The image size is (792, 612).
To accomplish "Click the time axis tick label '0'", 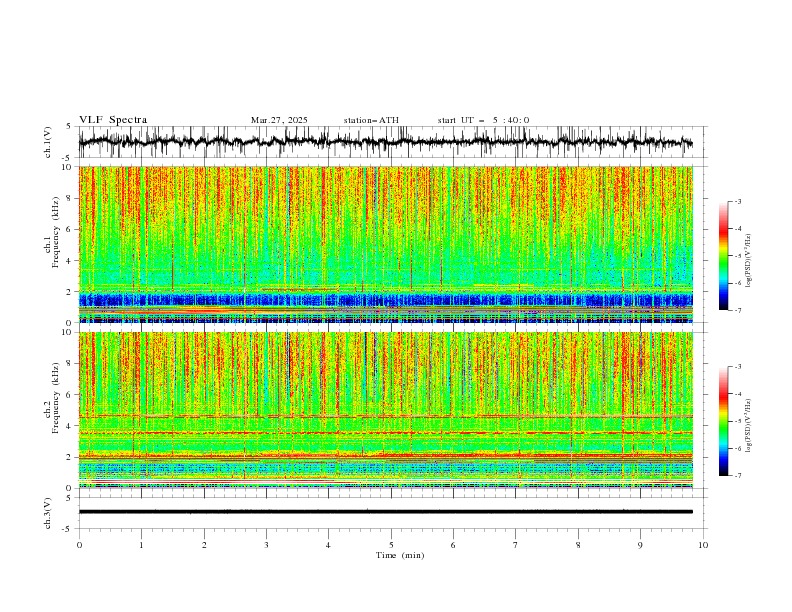I will tap(79, 545).
